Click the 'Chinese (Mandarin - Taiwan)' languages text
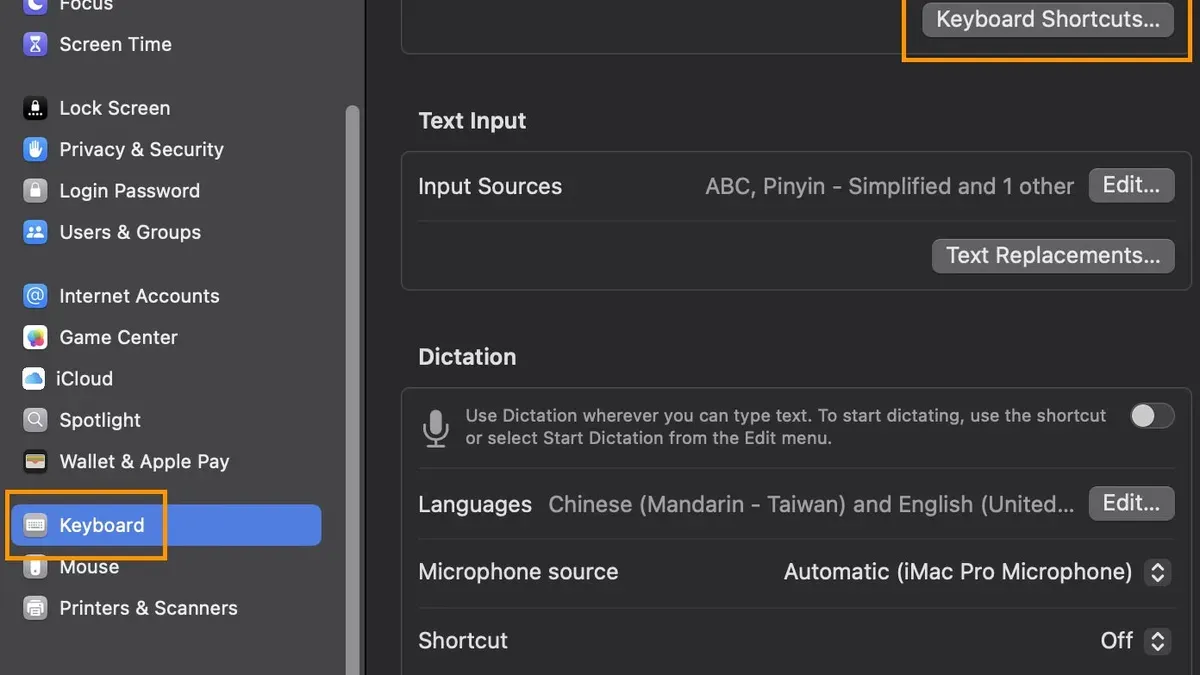The width and height of the screenshot is (1200, 675). point(811,504)
